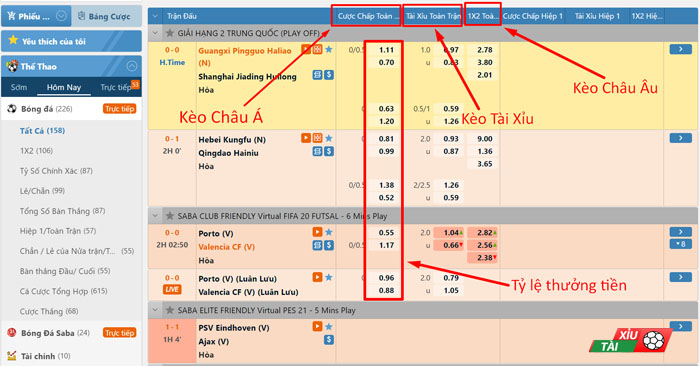Switch to the Hôm Nay tab
The height and width of the screenshot is (366, 700).
(64, 87)
